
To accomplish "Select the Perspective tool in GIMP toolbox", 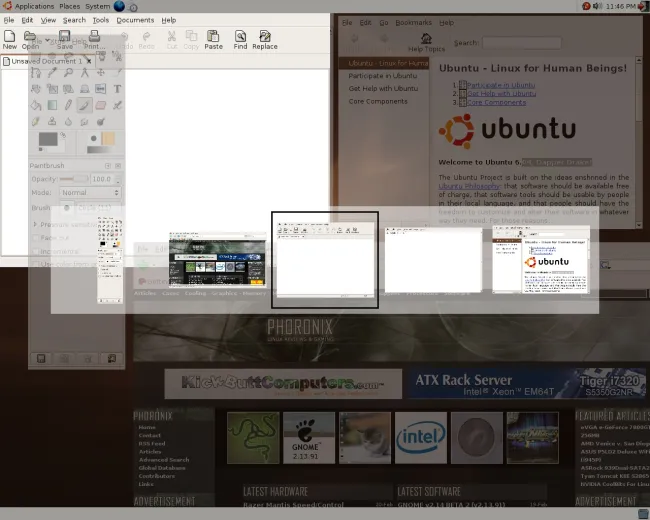I will pyautogui.click(x=84, y=89).
